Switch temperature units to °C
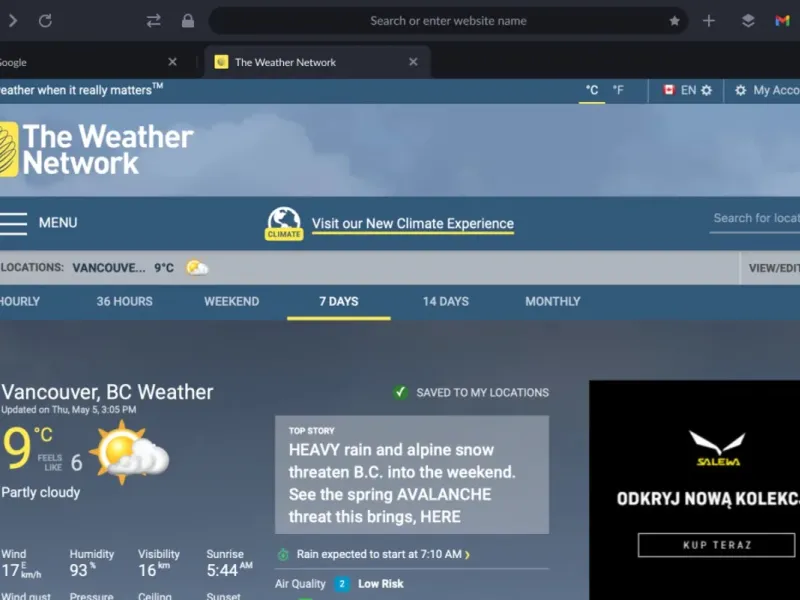 [x=592, y=90]
